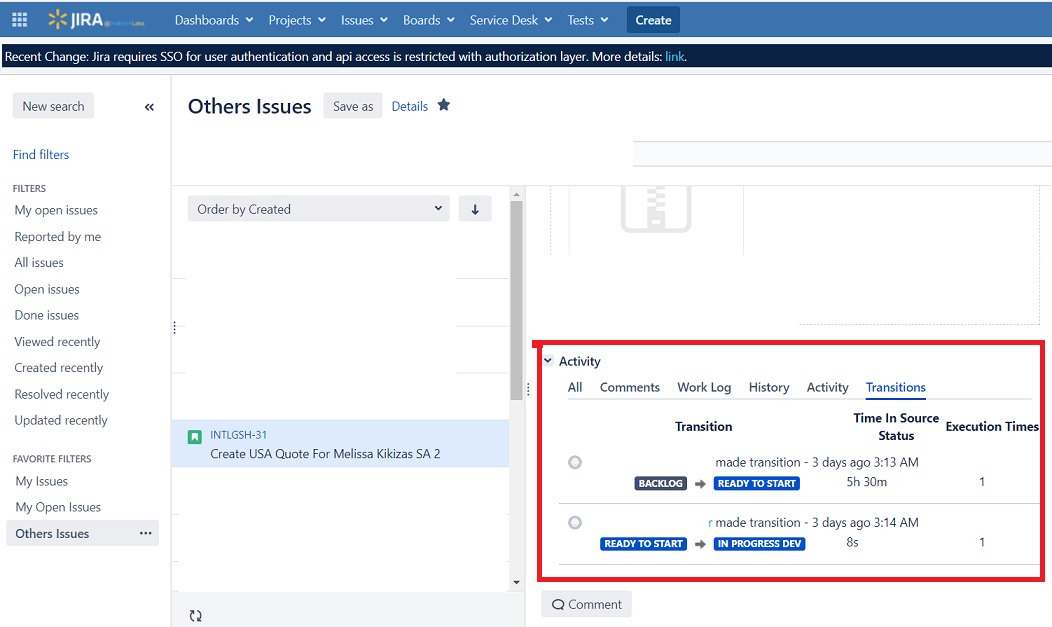
Task: Toggle sort direction with the down arrow
Action: 475,209
